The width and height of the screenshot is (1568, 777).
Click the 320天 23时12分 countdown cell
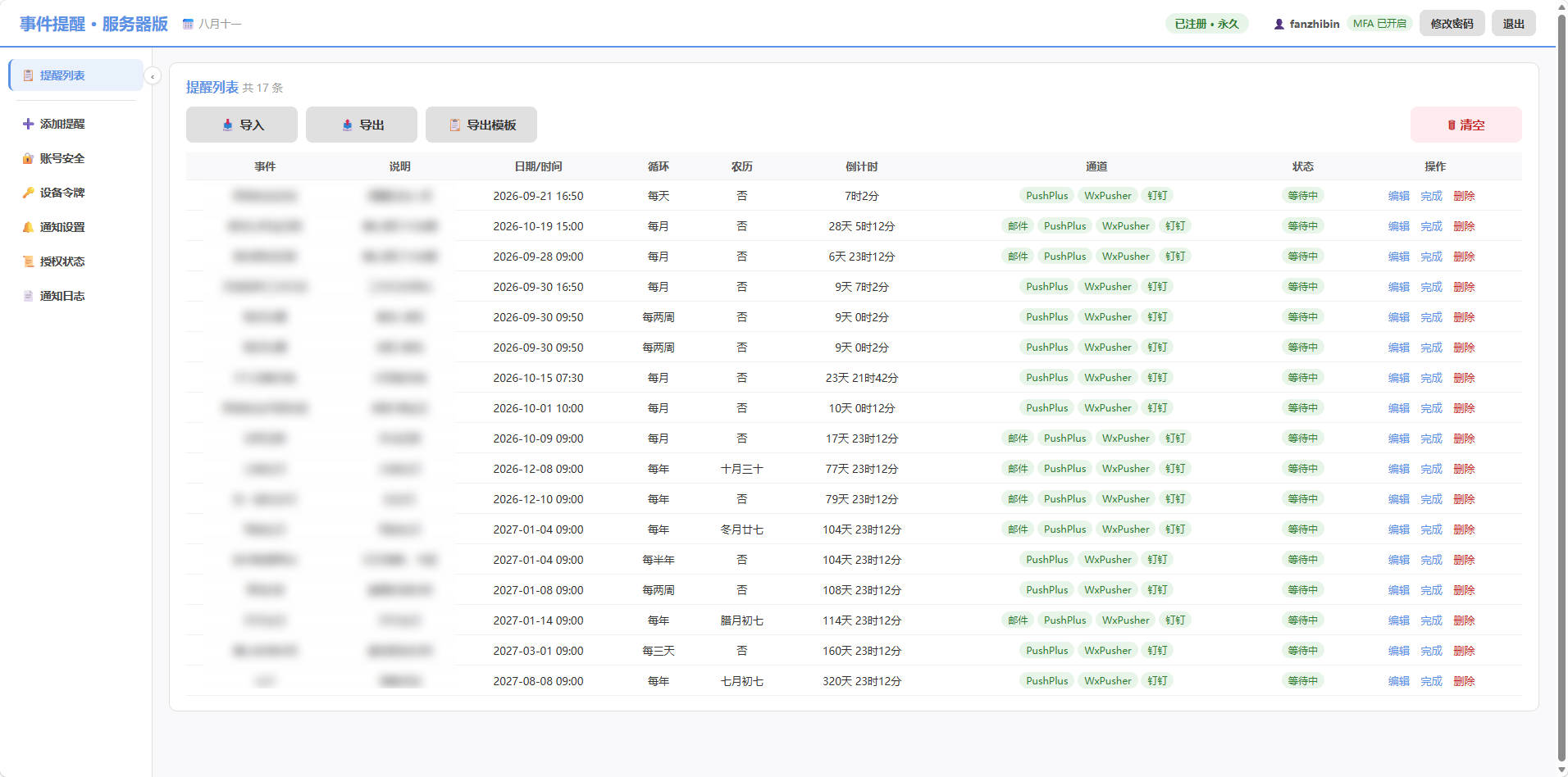(861, 681)
